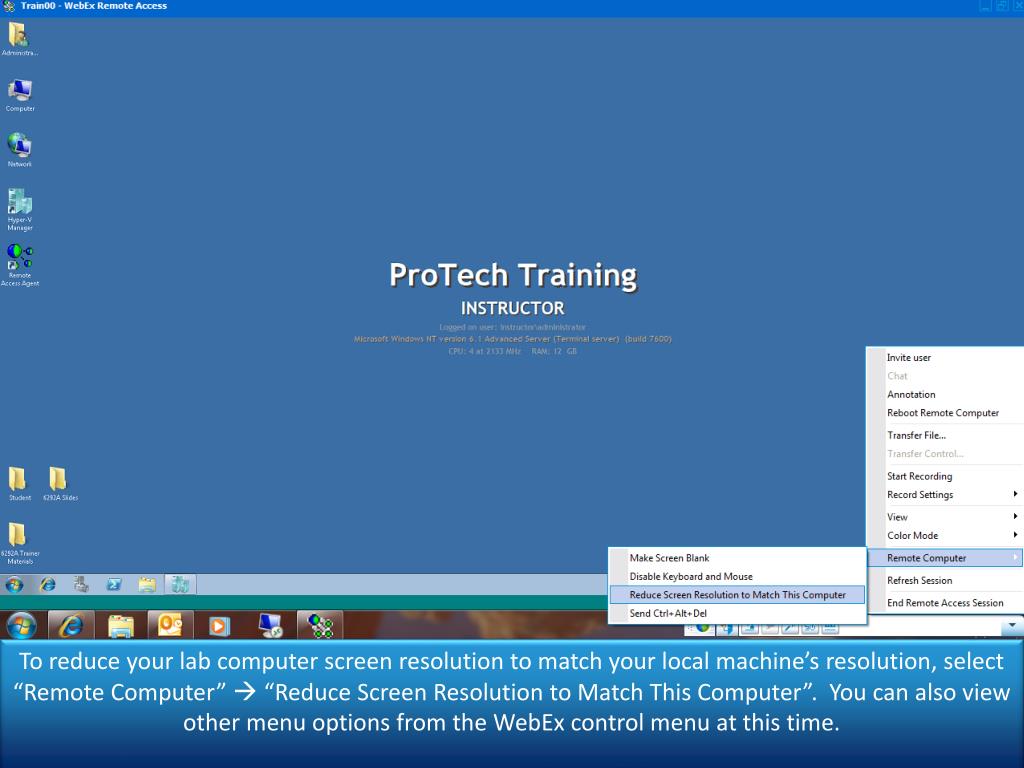Viewport: 1024px width, 768px height.
Task: Choose Refresh Session
Action: pyautogui.click(x=945, y=580)
